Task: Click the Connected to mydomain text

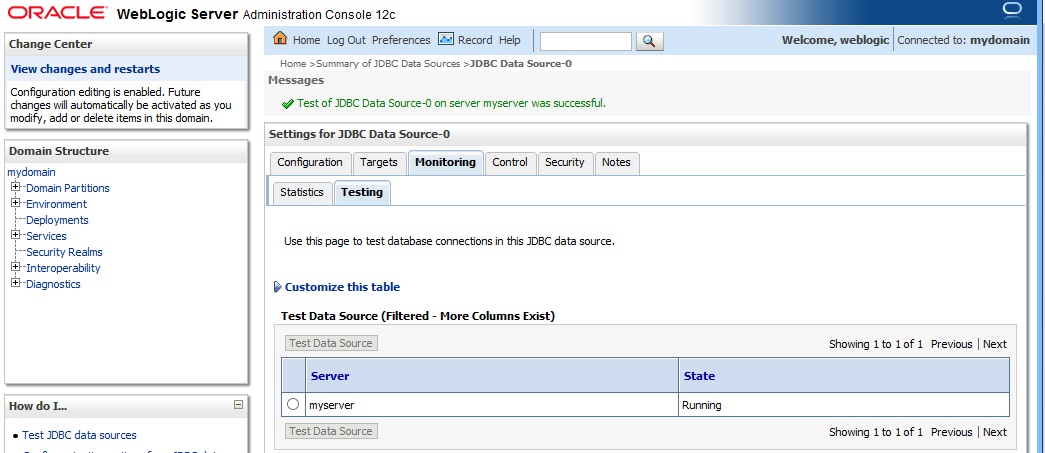Action: click(x=964, y=40)
